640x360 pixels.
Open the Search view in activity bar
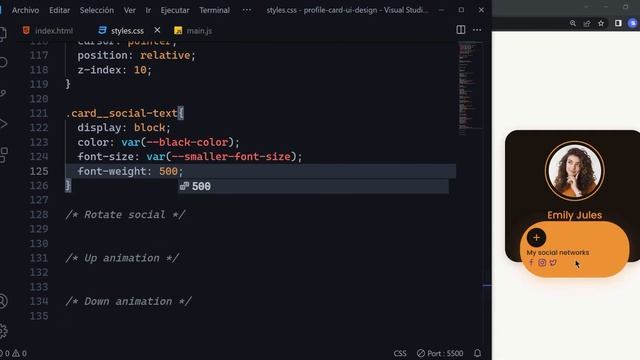click(3, 62)
